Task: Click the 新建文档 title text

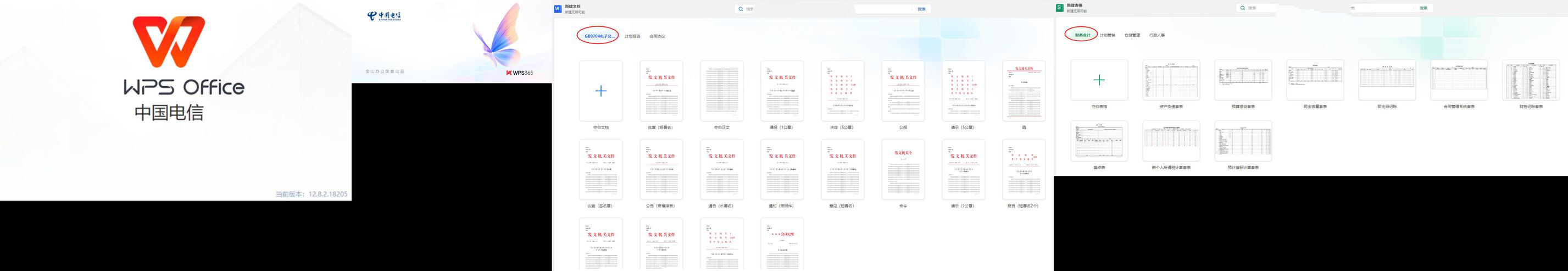Action: click(573, 6)
